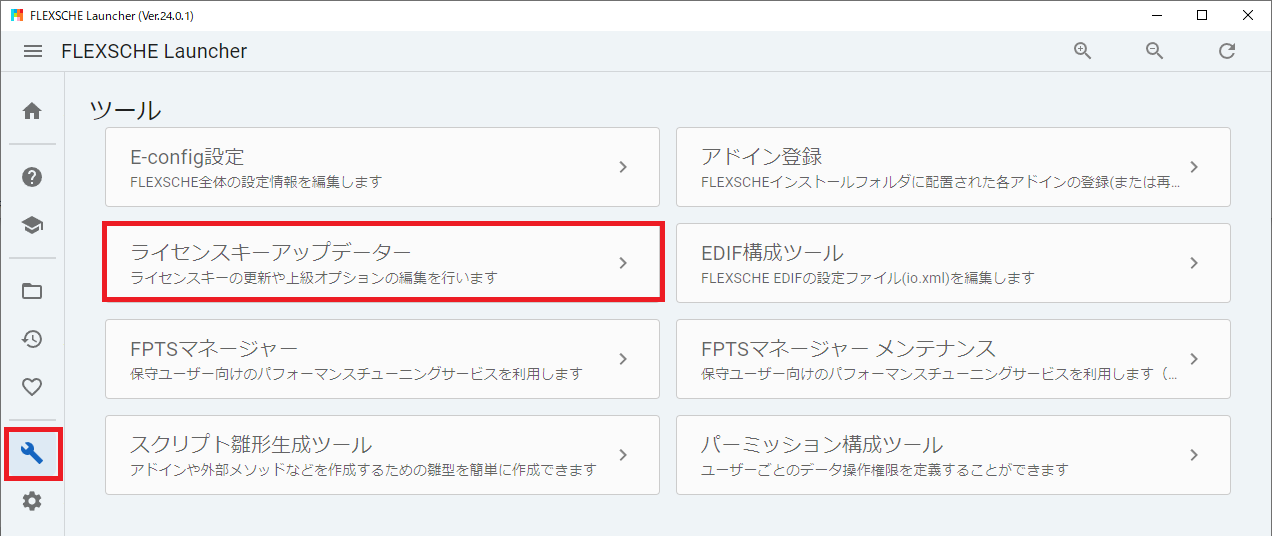Open E-config設定 tool card
This screenshot has height=536, width=1272.
click(382, 167)
